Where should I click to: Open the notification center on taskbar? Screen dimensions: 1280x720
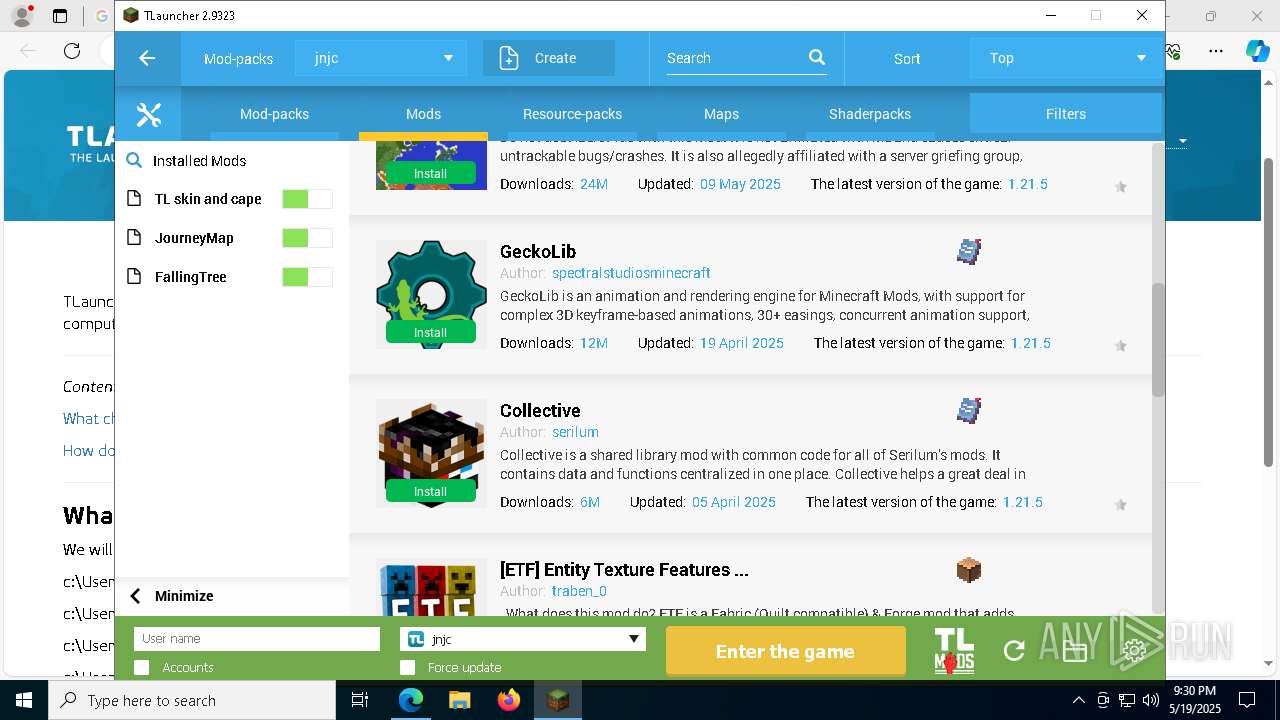click(x=1247, y=700)
